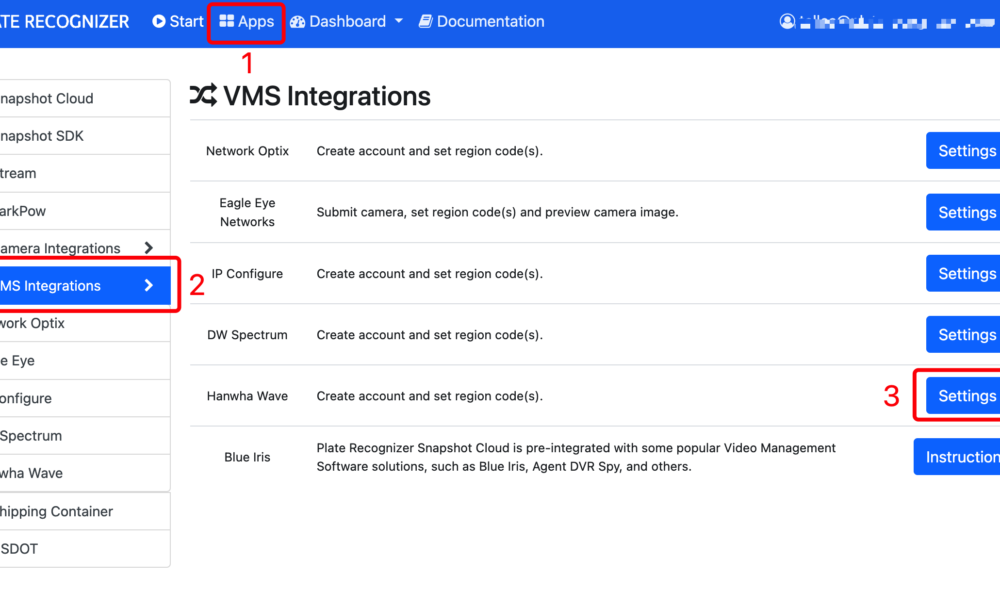Open Settings for Network Optix
Screen dimensions: 1000x592
(963, 151)
